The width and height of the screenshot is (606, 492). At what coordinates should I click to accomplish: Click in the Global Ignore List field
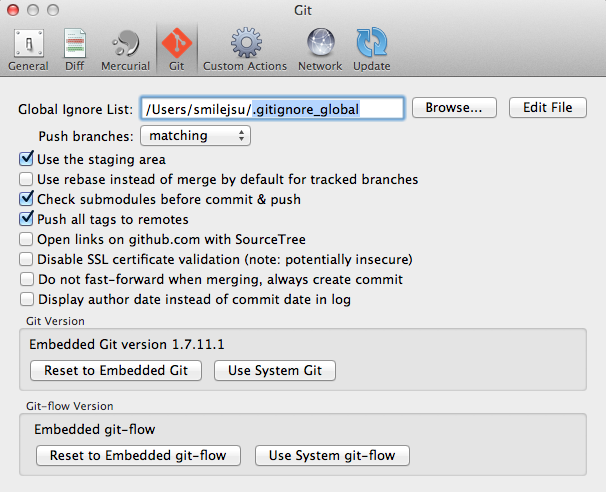click(272, 108)
